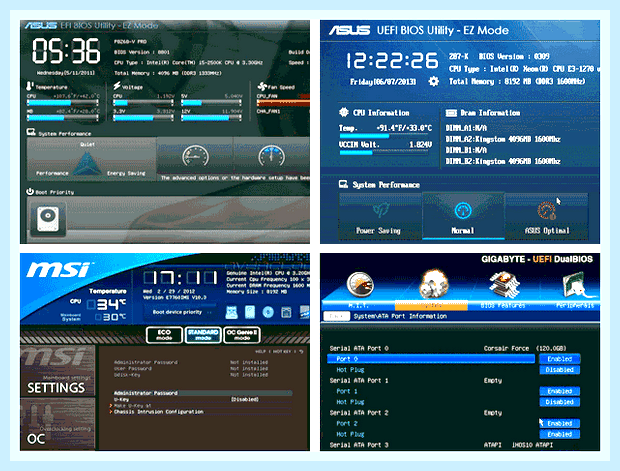620x471 pixels.
Task: Click the CPU temperature bar in ASUS EFI
Action: click(62, 103)
